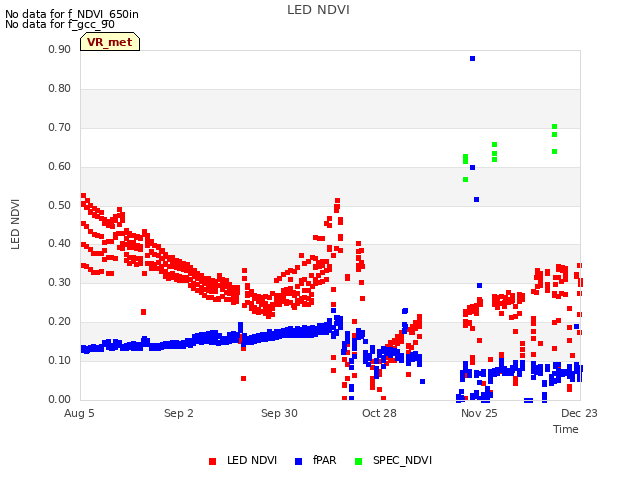640x480 pixels.
Task: Click the 0.50 y-axis tick label
Action: (60, 205)
